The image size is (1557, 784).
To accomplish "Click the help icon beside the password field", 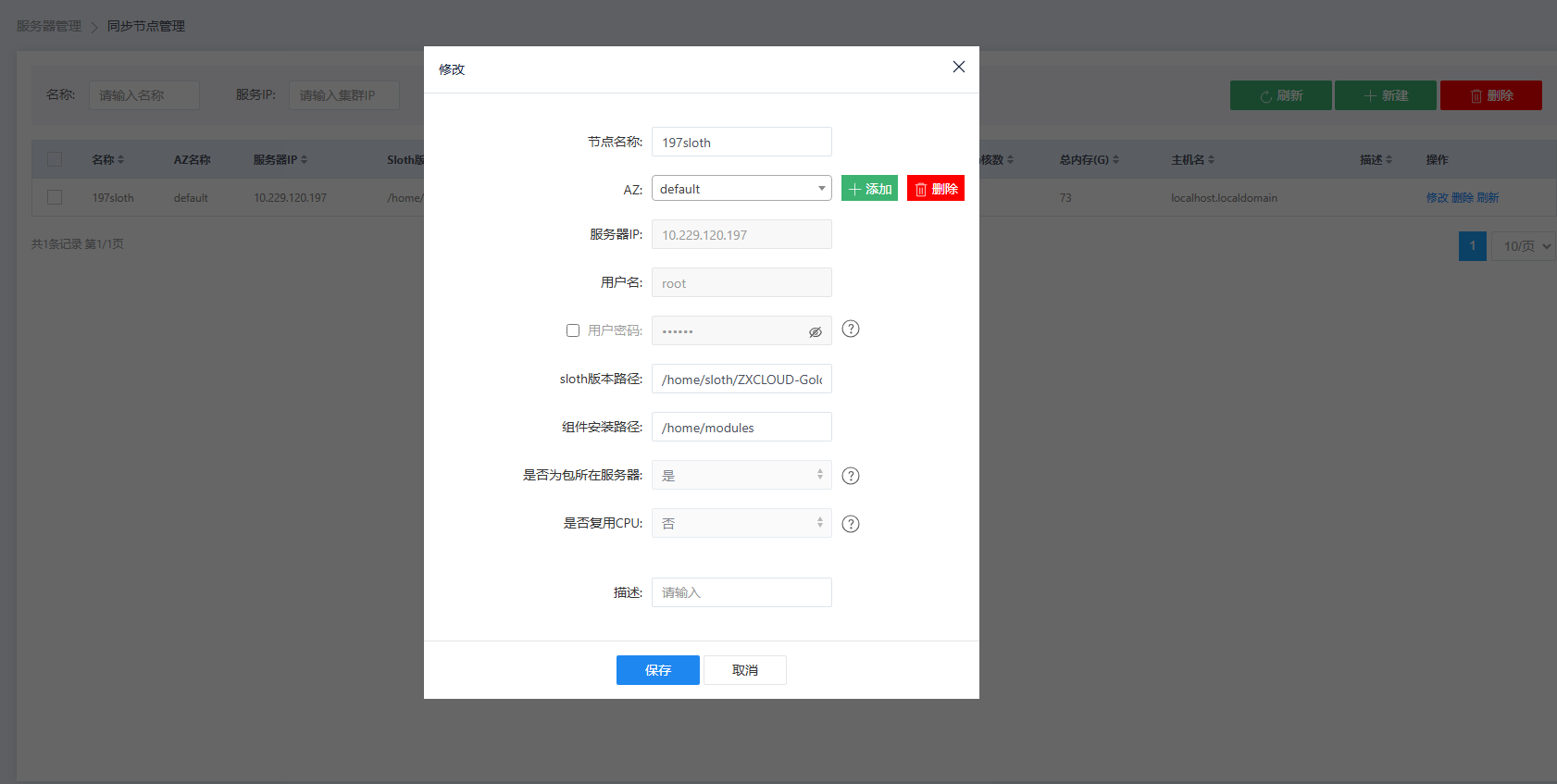I will pos(851,329).
